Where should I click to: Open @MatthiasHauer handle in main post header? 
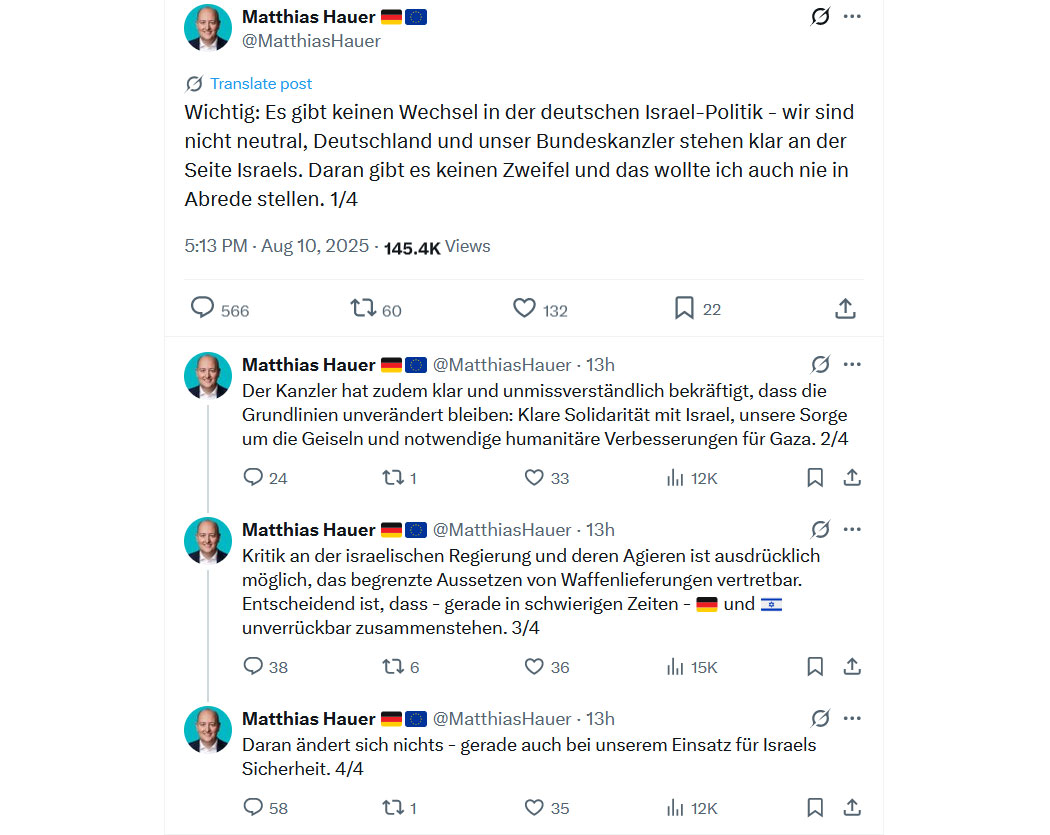[311, 41]
